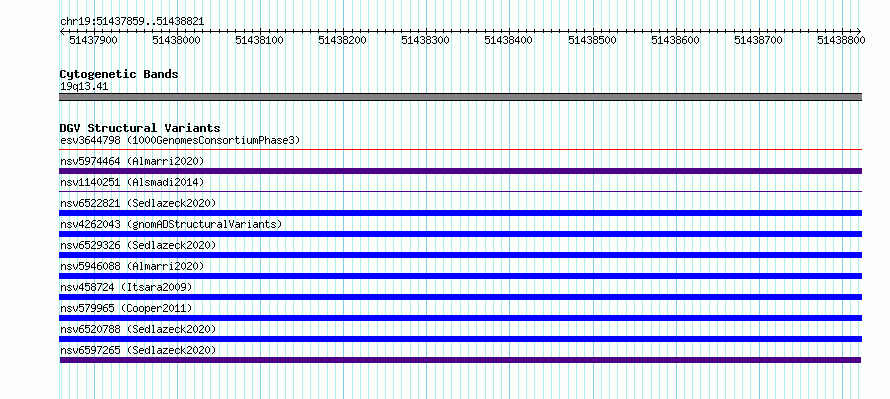
Task: Select the blue bar under nsv6522821
Action: pyautogui.click(x=460, y=213)
